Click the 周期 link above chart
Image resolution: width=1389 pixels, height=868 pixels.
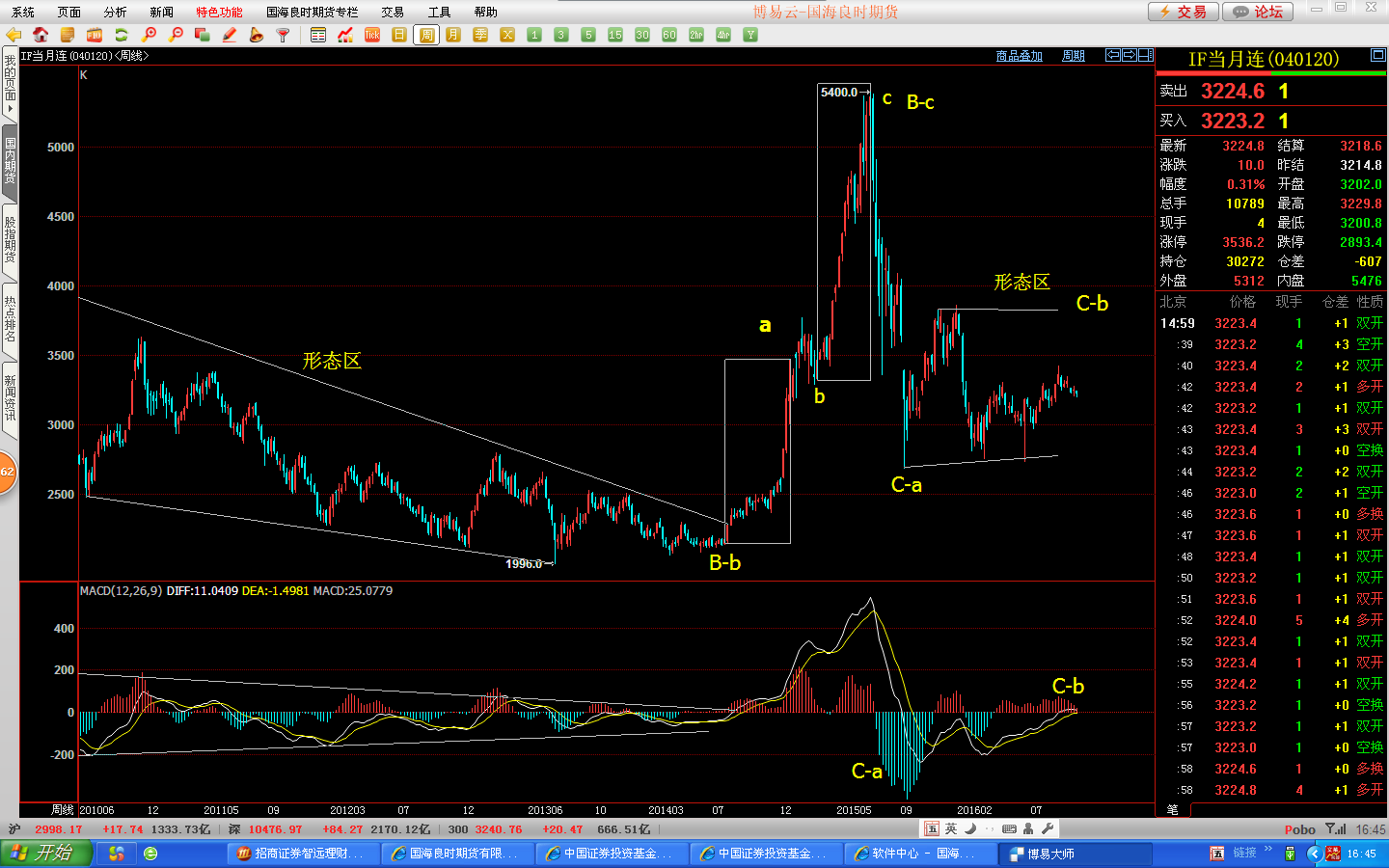[1074, 56]
